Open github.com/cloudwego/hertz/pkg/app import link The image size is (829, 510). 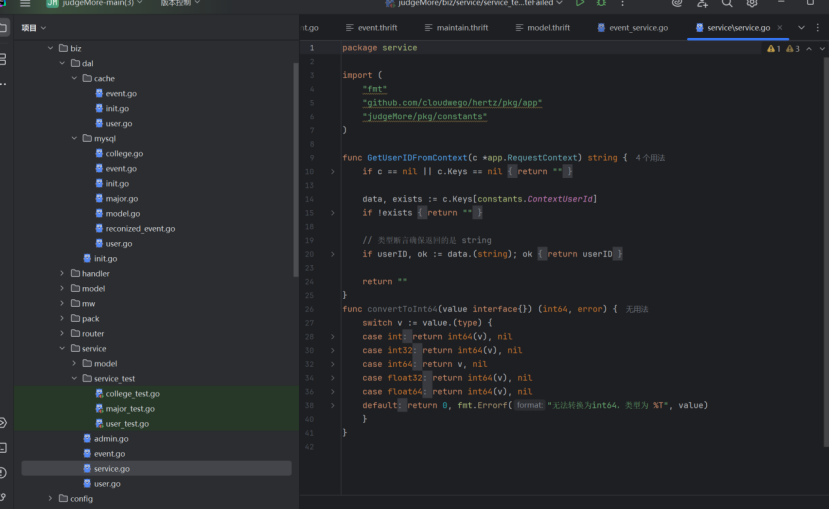point(452,103)
